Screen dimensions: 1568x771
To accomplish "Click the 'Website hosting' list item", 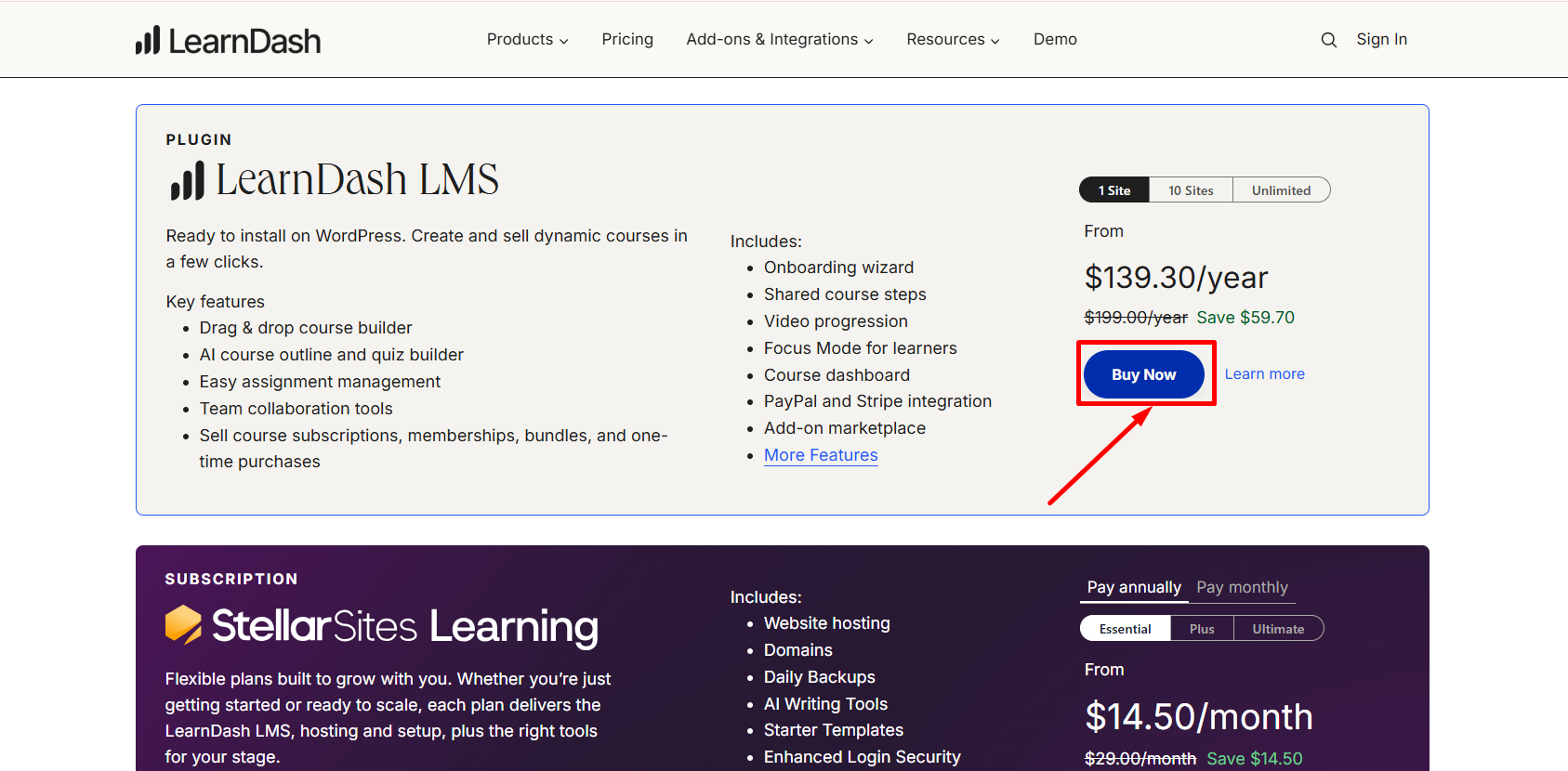I will pyautogui.click(x=826, y=623).
